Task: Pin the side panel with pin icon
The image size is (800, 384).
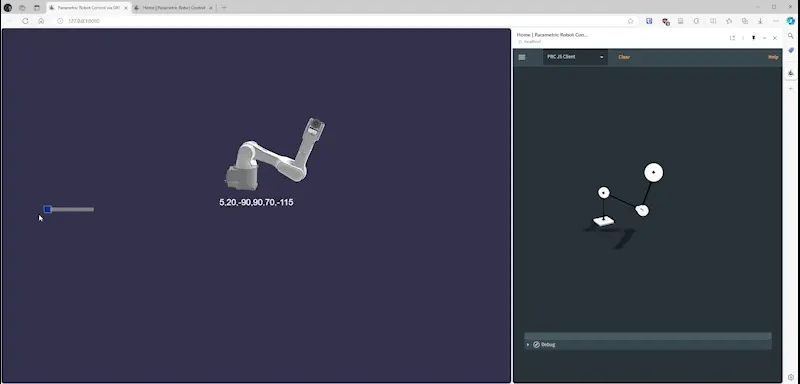Action: [754, 38]
